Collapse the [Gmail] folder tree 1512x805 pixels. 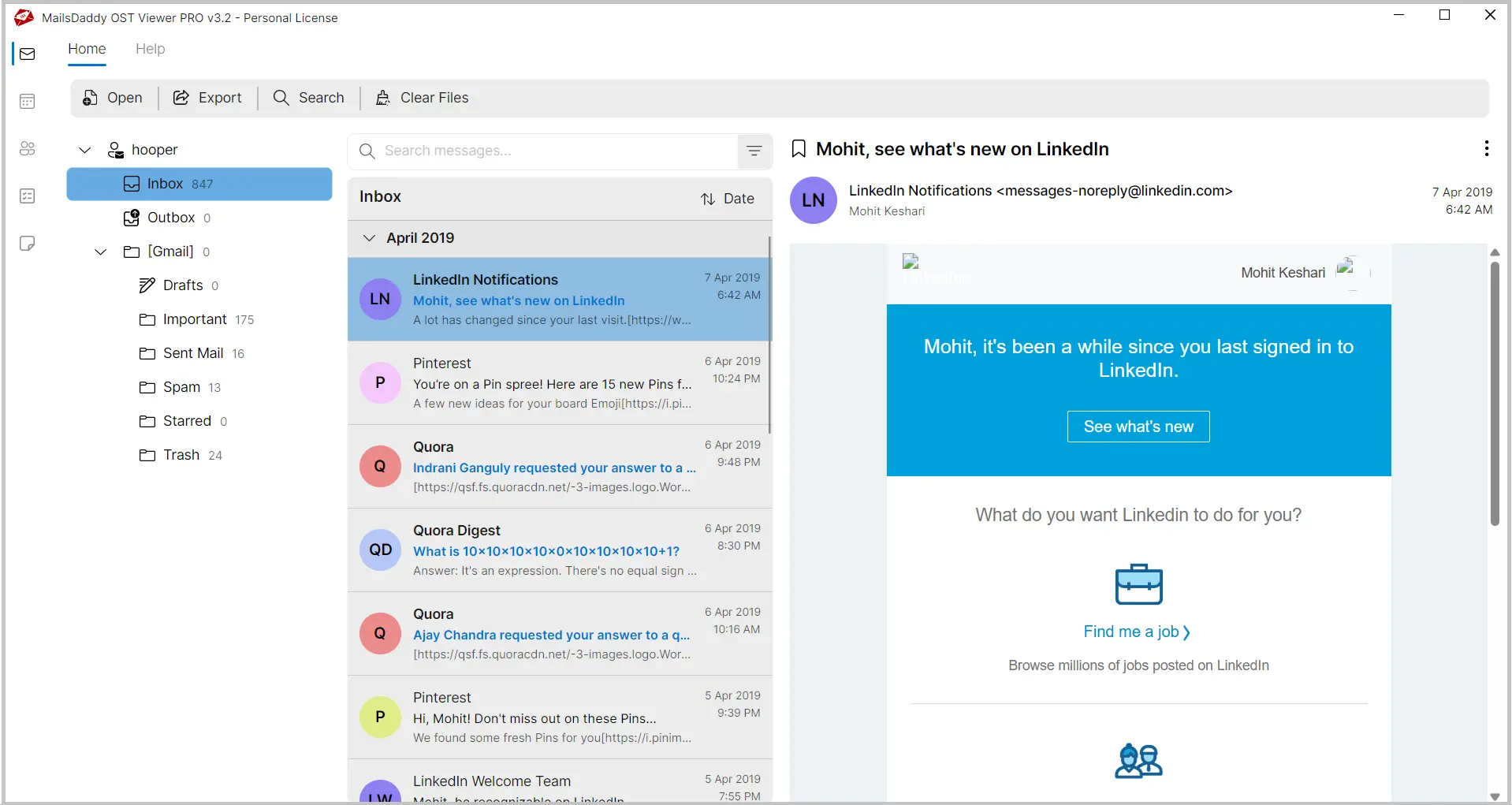(101, 252)
